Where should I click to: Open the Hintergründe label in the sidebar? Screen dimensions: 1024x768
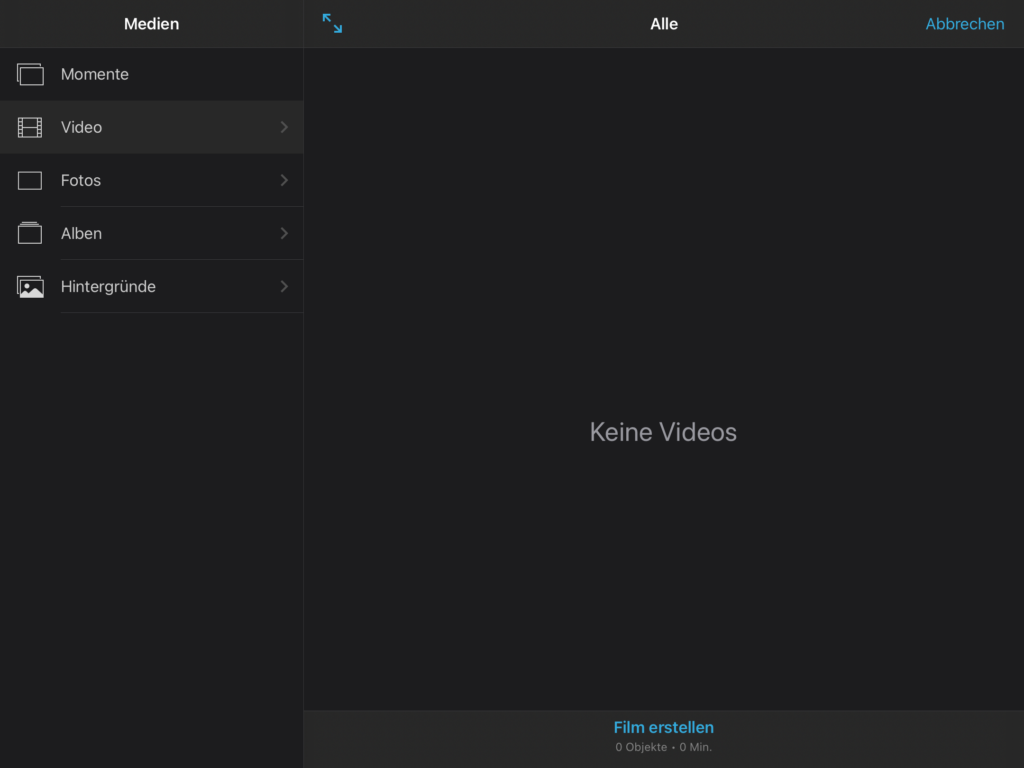[108, 286]
